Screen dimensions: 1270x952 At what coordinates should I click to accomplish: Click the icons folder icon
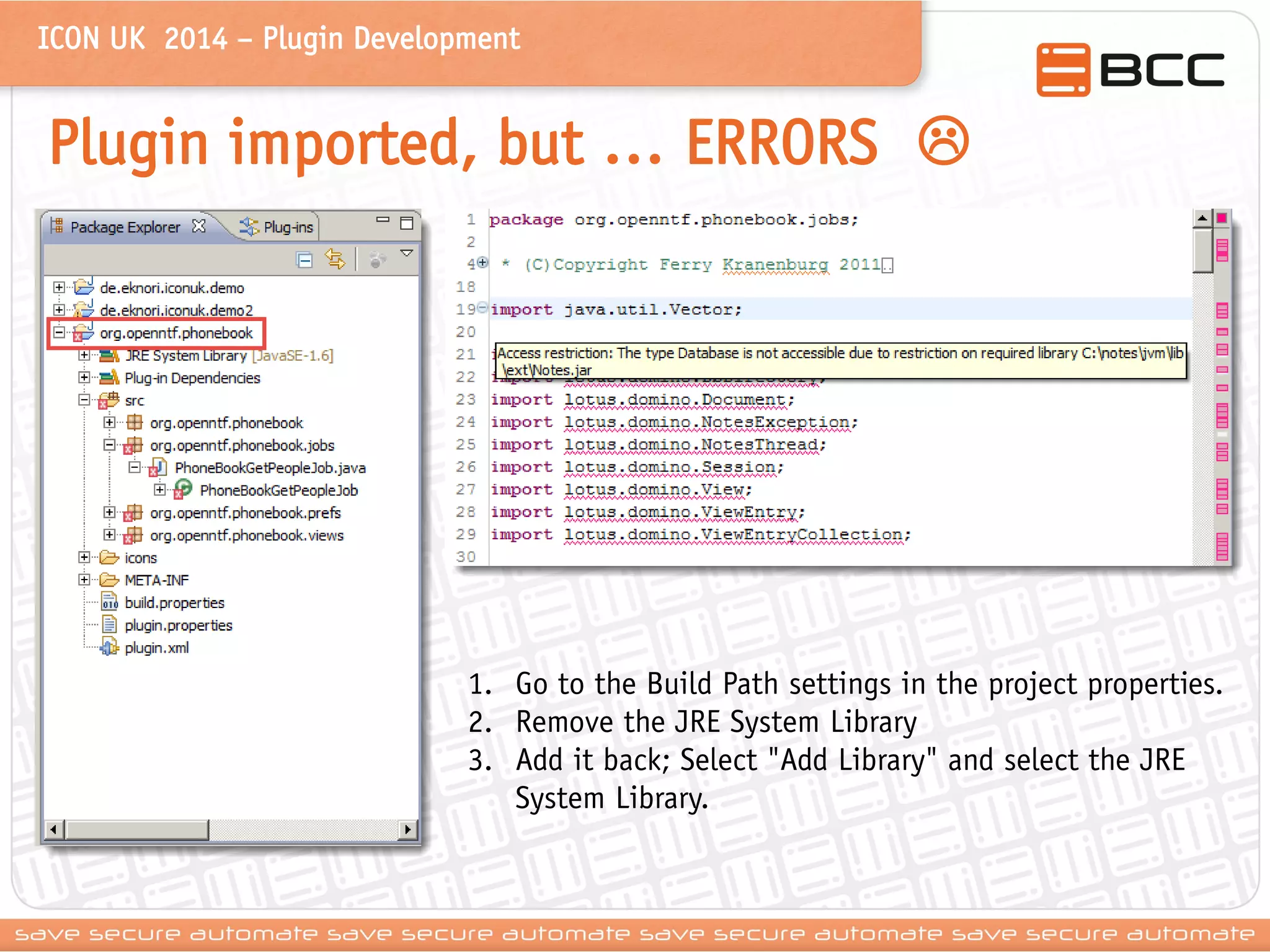pos(109,557)
